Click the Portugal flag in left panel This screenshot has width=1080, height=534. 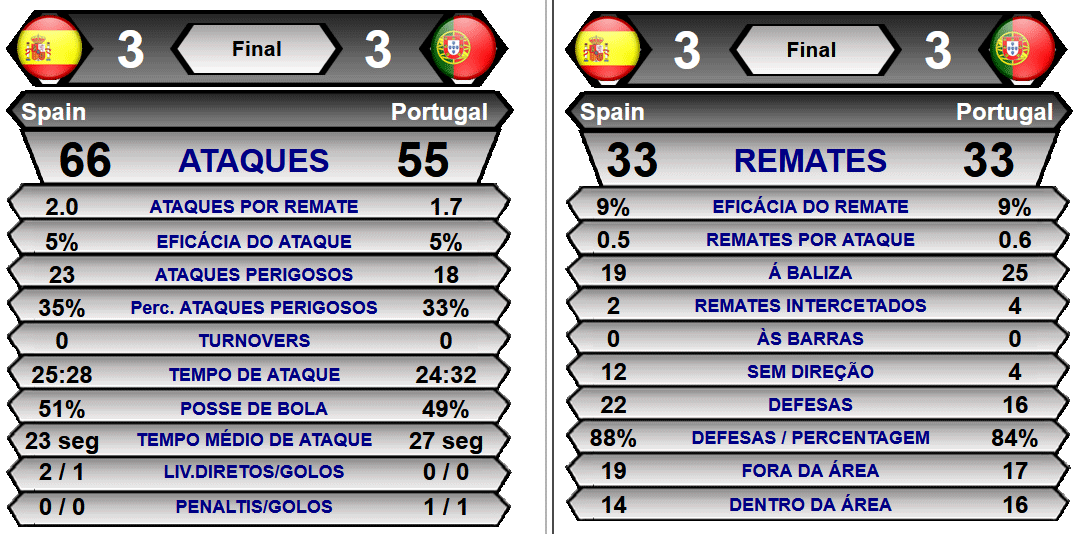pos(463,49)
